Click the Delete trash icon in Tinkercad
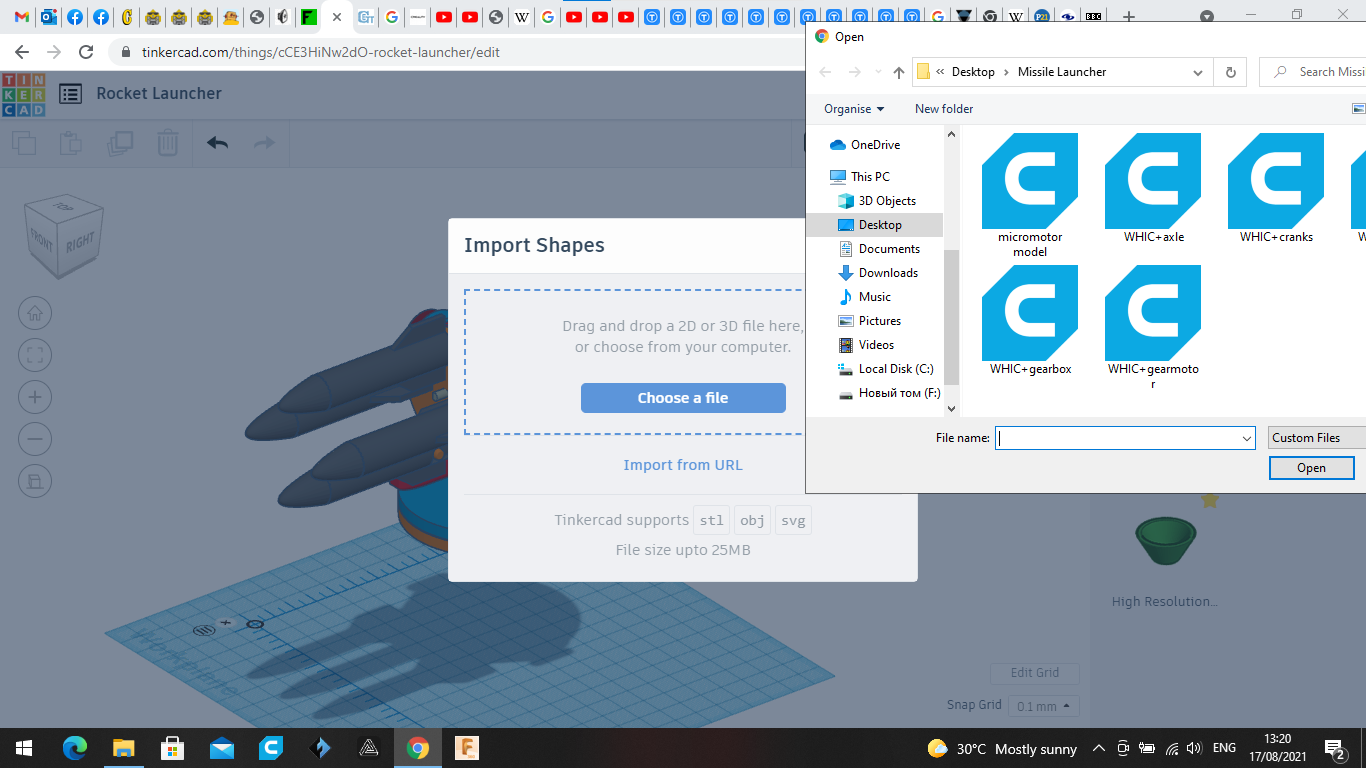 (168, 143)
